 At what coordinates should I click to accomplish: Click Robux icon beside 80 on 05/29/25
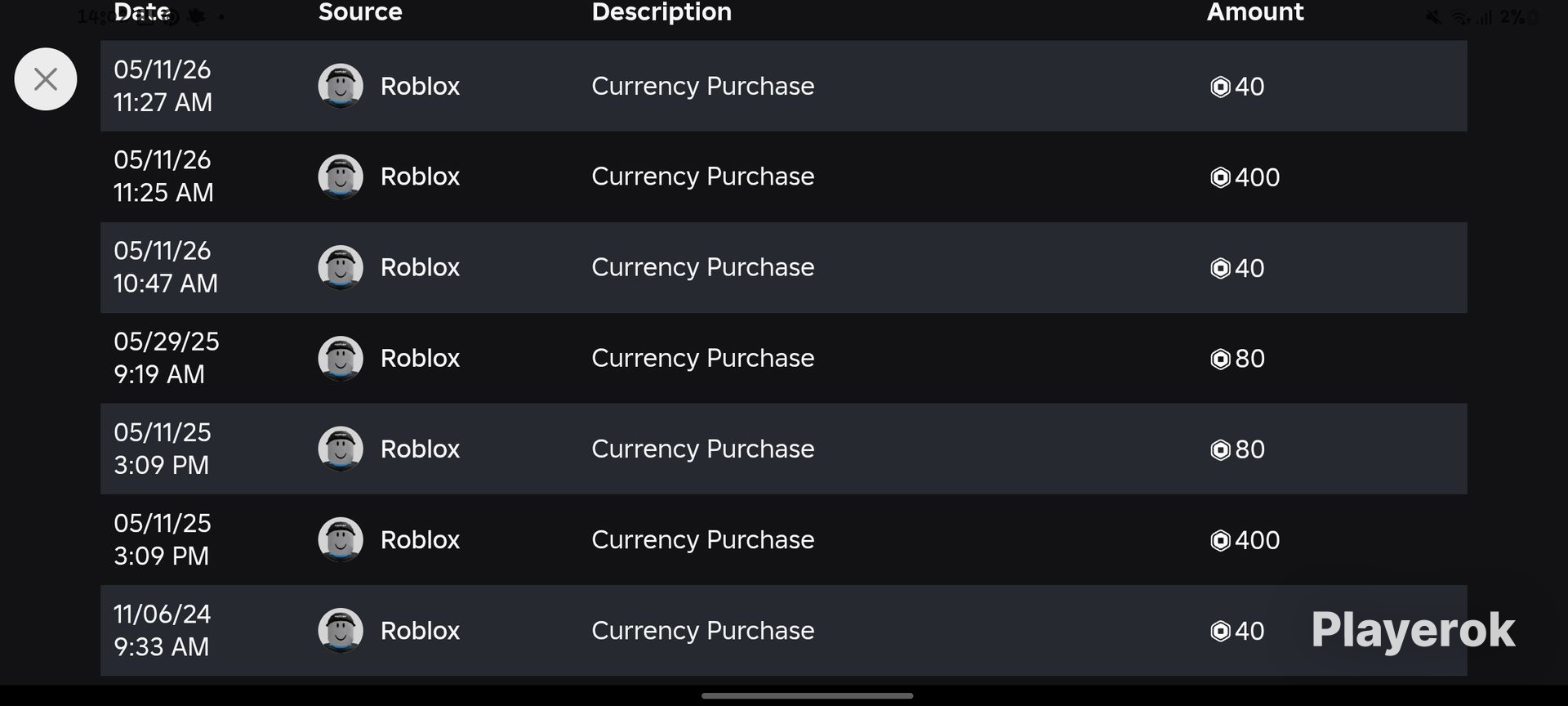(1220, 359)
